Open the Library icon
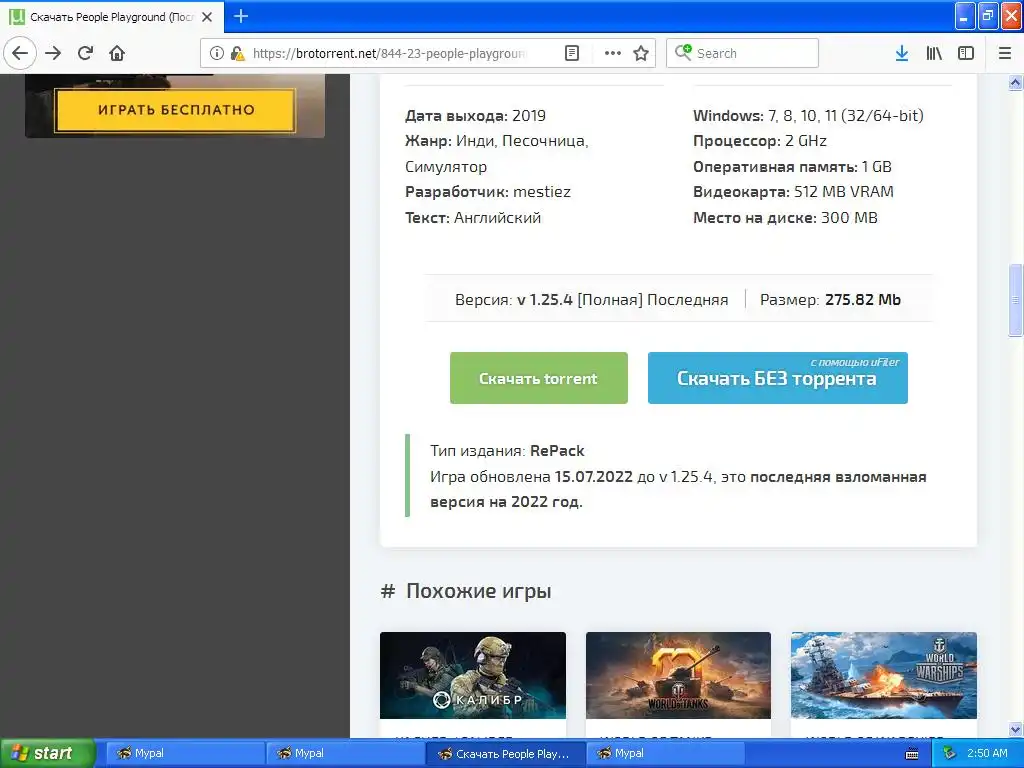 click(934, 54)
